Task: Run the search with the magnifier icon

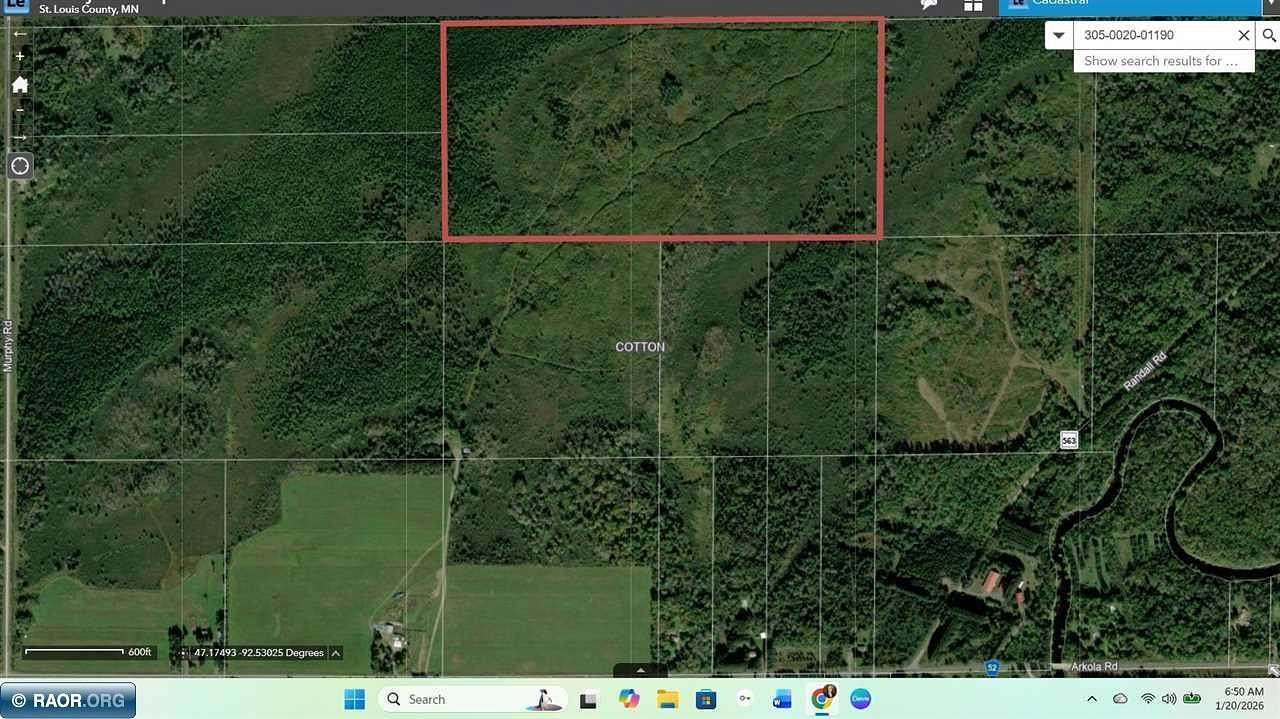Action: (x=1268, y=35)
